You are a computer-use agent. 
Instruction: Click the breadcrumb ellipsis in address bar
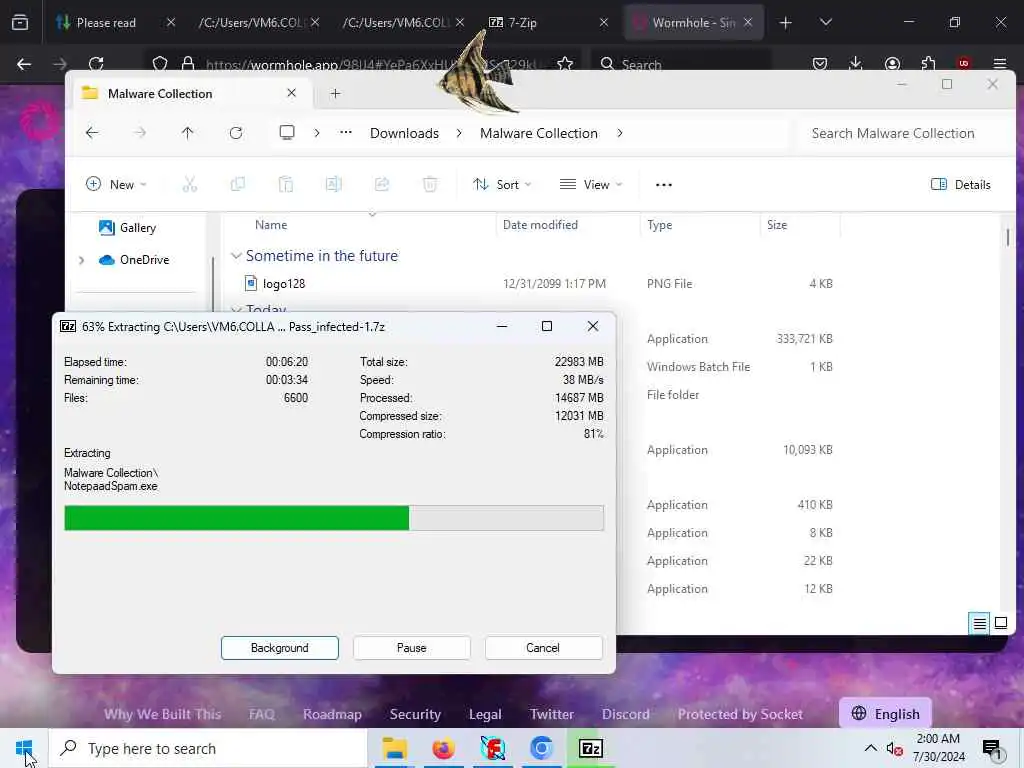pyautogui.click(x=345, y=133)
